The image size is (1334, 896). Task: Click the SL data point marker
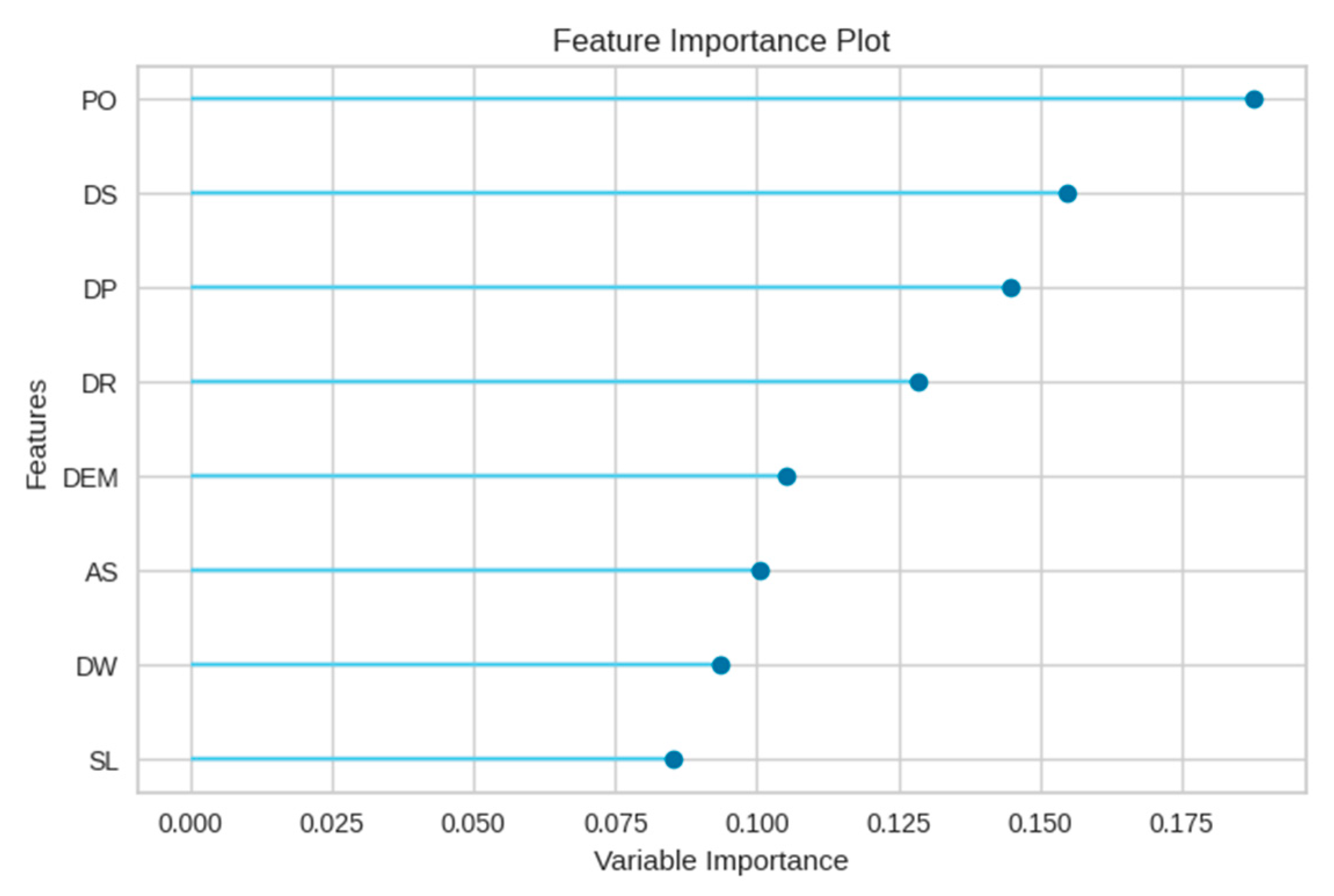(673, 759)
